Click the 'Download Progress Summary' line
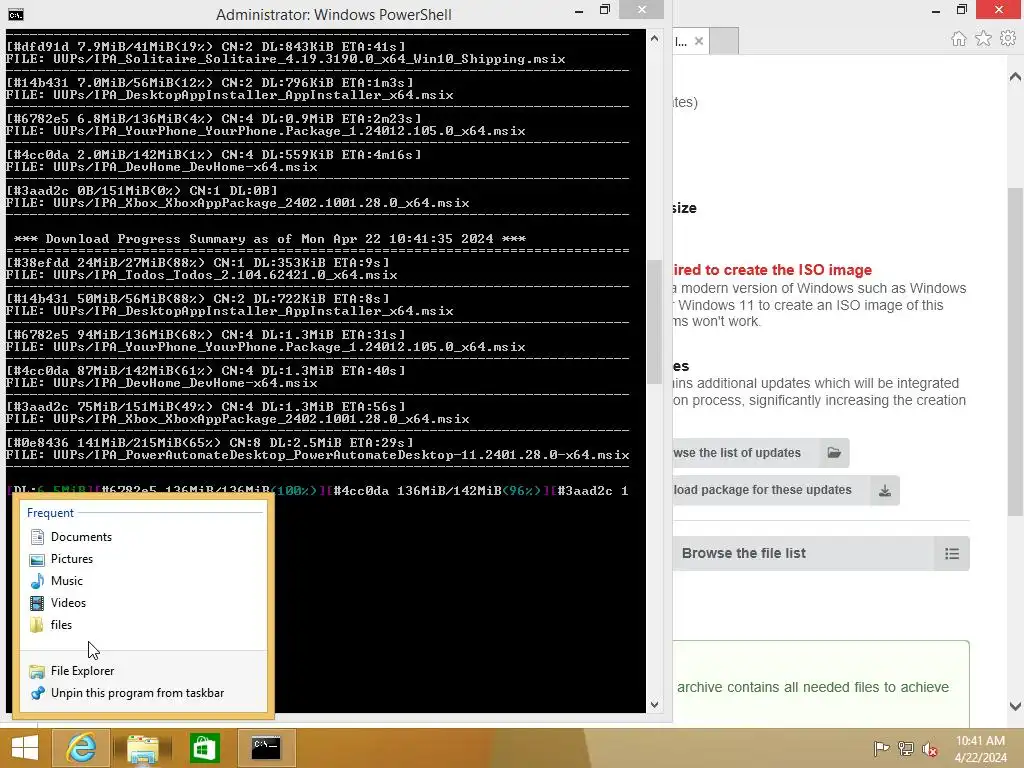Image resolution: width=1024 pixels, height=768 pixels. click(x=270, y=239)
